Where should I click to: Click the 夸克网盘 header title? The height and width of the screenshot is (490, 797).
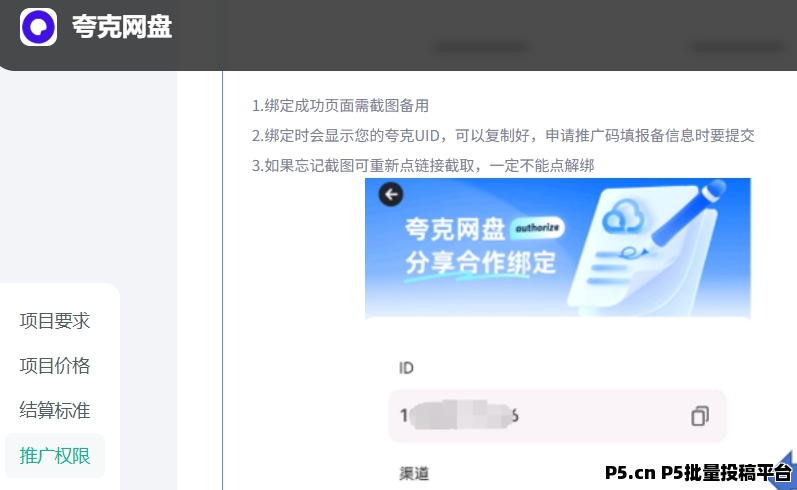coord(122,27)
